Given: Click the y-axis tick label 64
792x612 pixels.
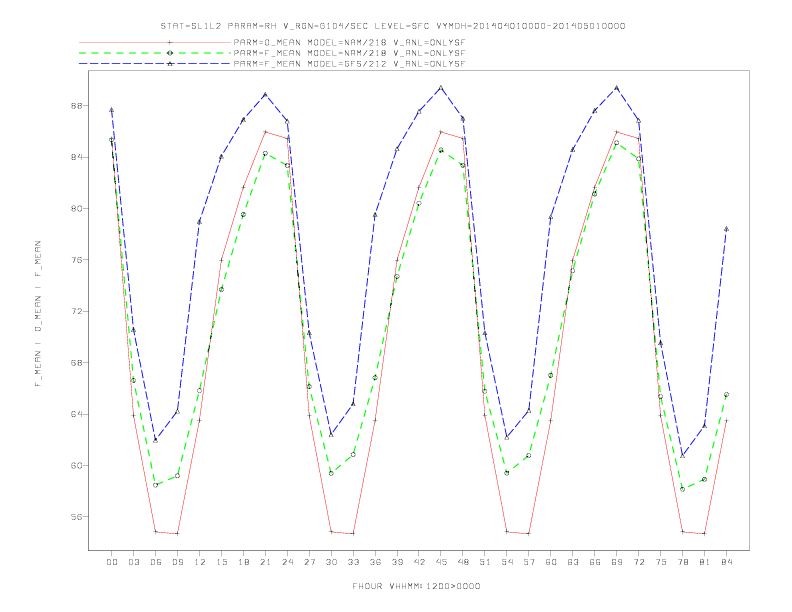Looking at the screenshot, I should [x=76, y=414].
